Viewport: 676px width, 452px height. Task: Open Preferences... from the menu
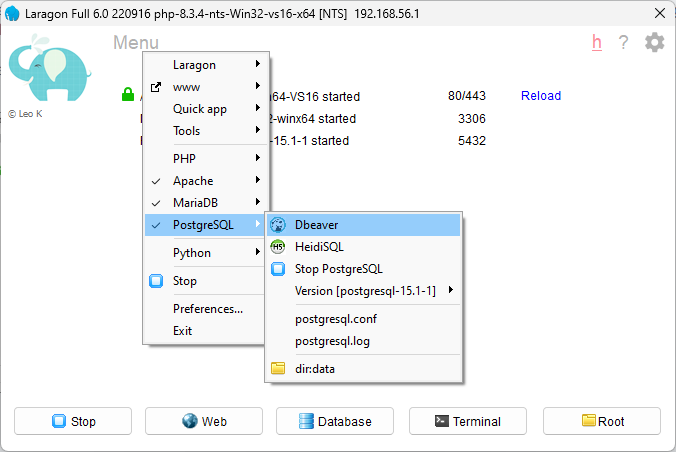pos(208,309)
